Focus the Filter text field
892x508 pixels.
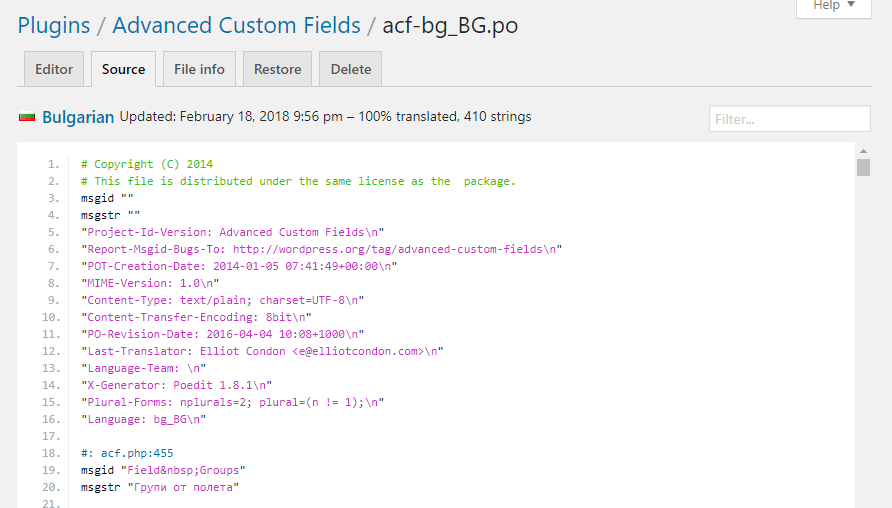[789, 119]
